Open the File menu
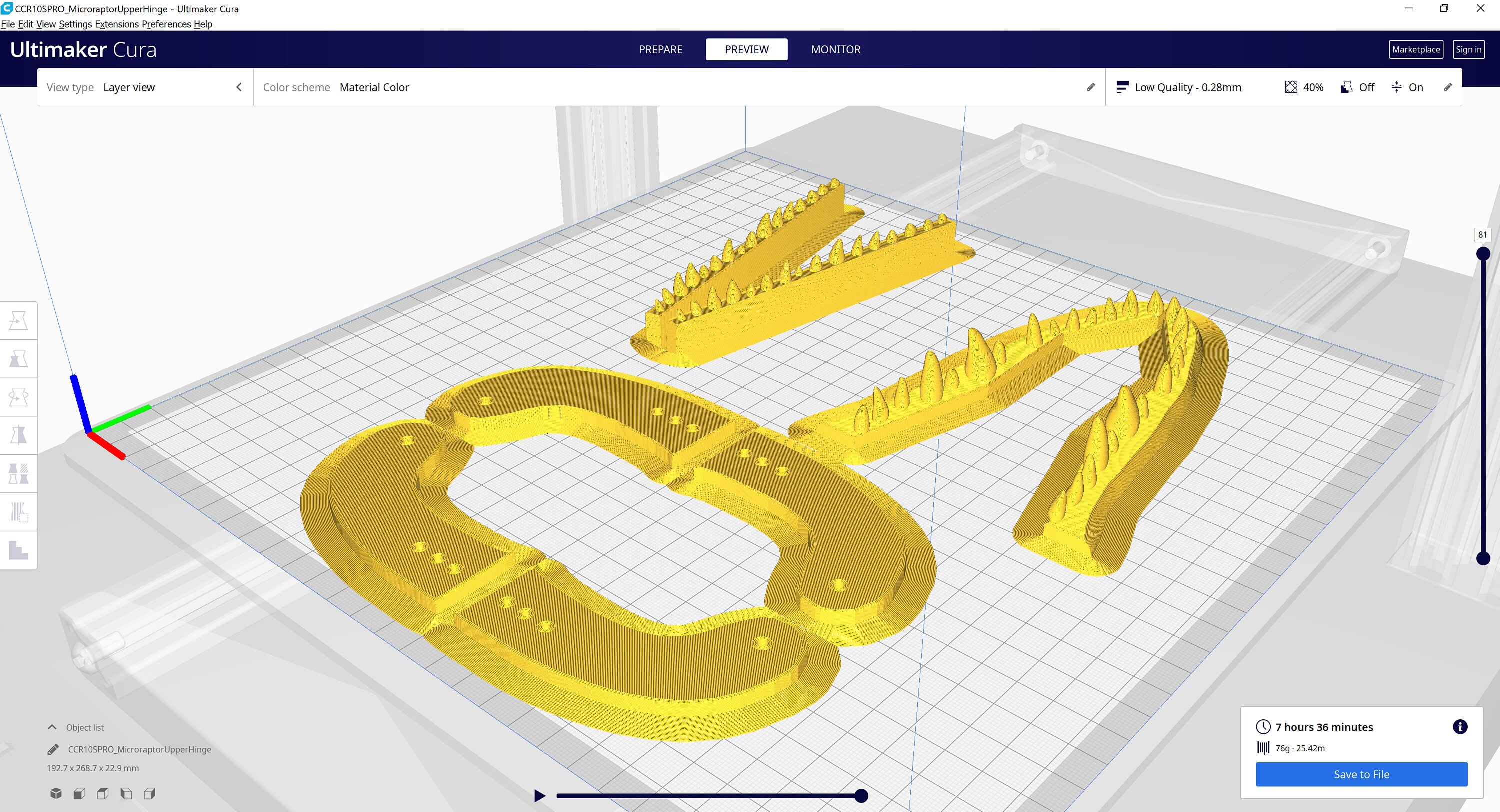Viewport: 1500px width, 812px height. pos(8,24)
